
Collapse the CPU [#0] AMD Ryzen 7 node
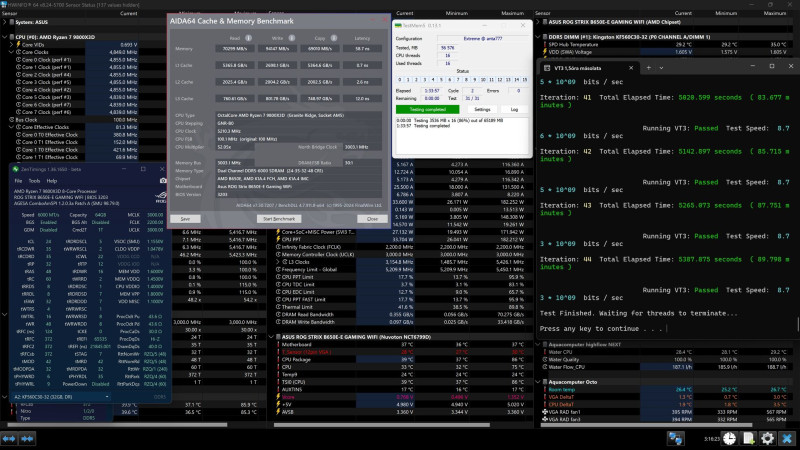(5, 37)
